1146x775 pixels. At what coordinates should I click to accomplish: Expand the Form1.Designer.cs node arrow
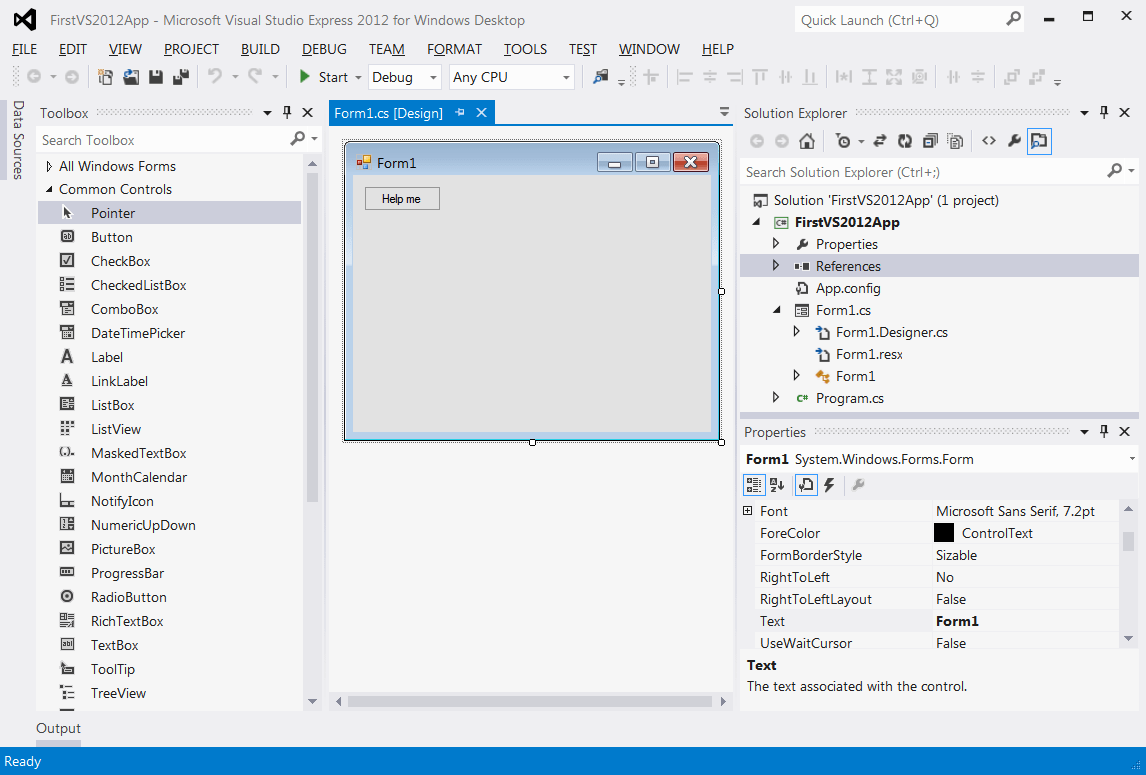tap(797, 332)
